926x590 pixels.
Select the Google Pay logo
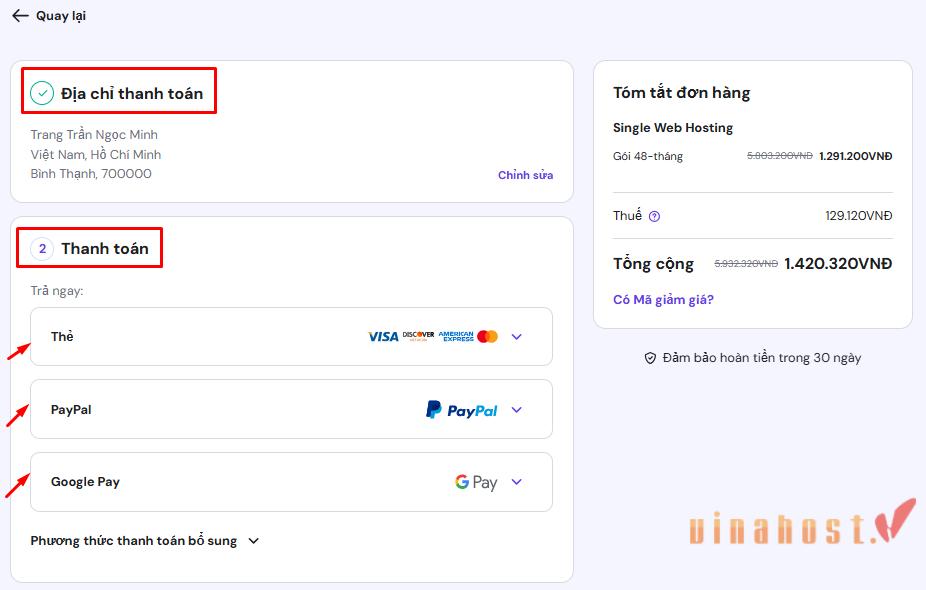[x=474, y=481]
